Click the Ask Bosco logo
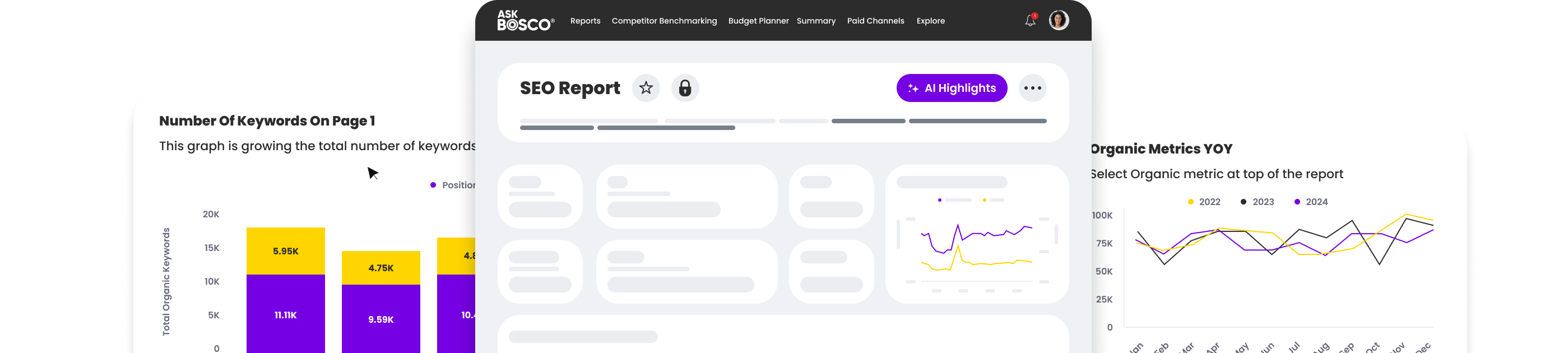 [x=525, y=21]
